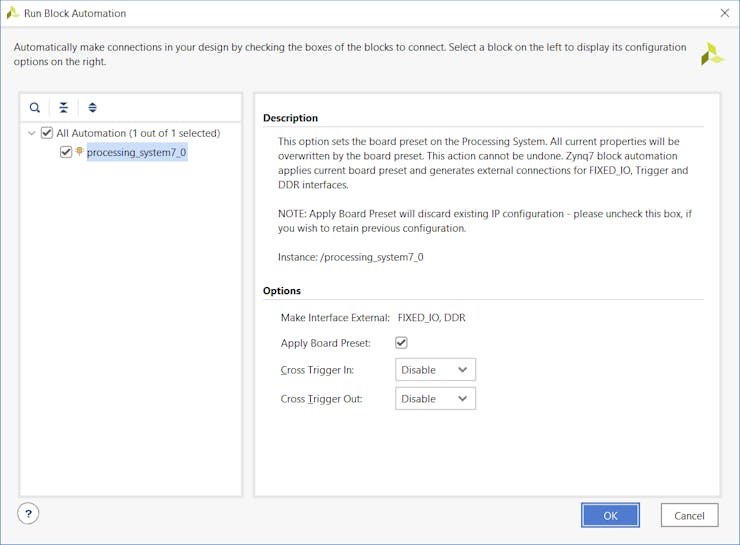Screen dimensions: 740x545
Task: Close the Run Block Automation dialog
Action: (x=725, y=13)
